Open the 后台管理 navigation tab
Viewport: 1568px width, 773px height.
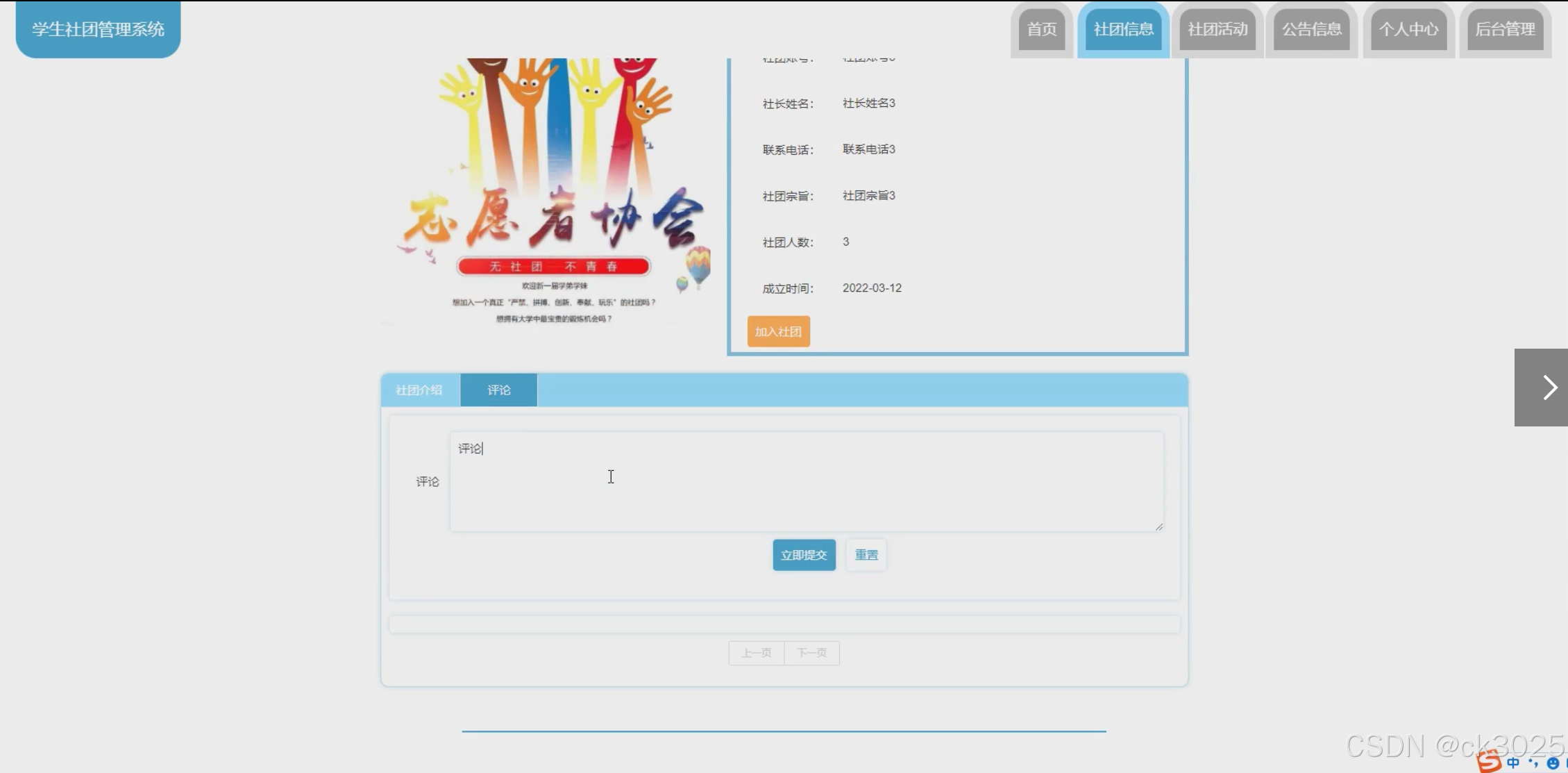click(x=1505, y=29)
